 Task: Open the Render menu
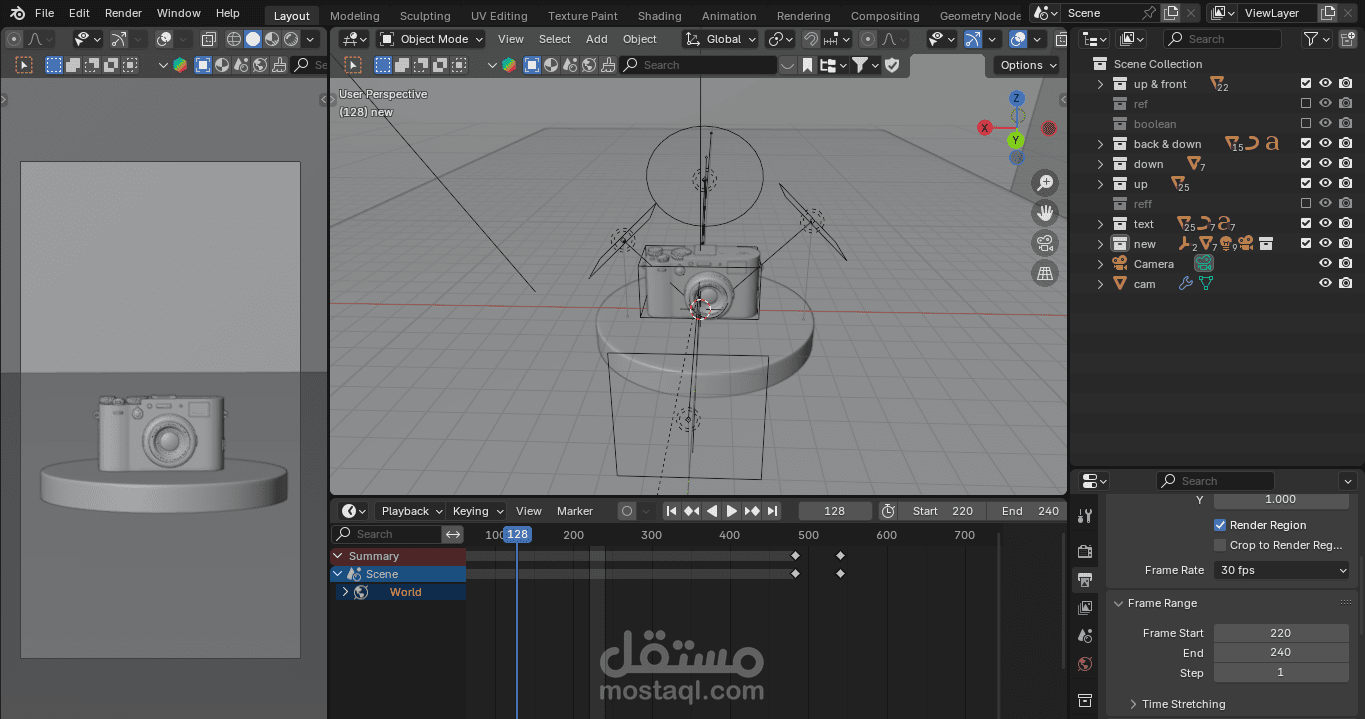coord(123,13)
